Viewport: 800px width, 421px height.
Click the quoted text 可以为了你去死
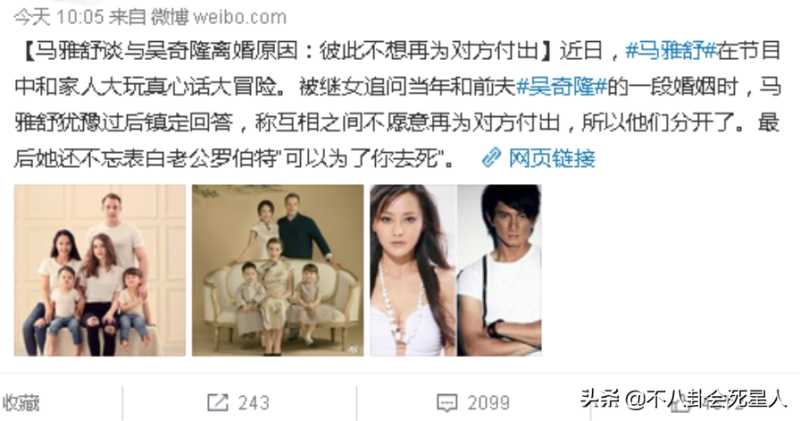click(x=365, y=158)
